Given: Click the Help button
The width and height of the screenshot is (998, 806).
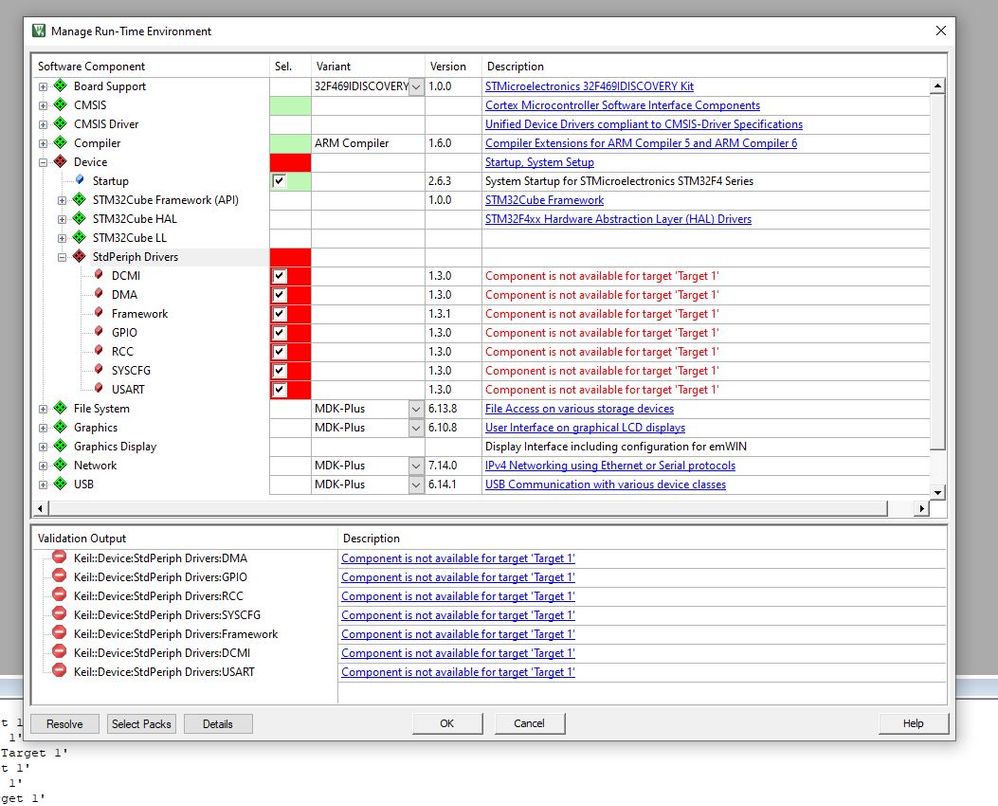Looking at the screenshot, I should pos(913,723).
